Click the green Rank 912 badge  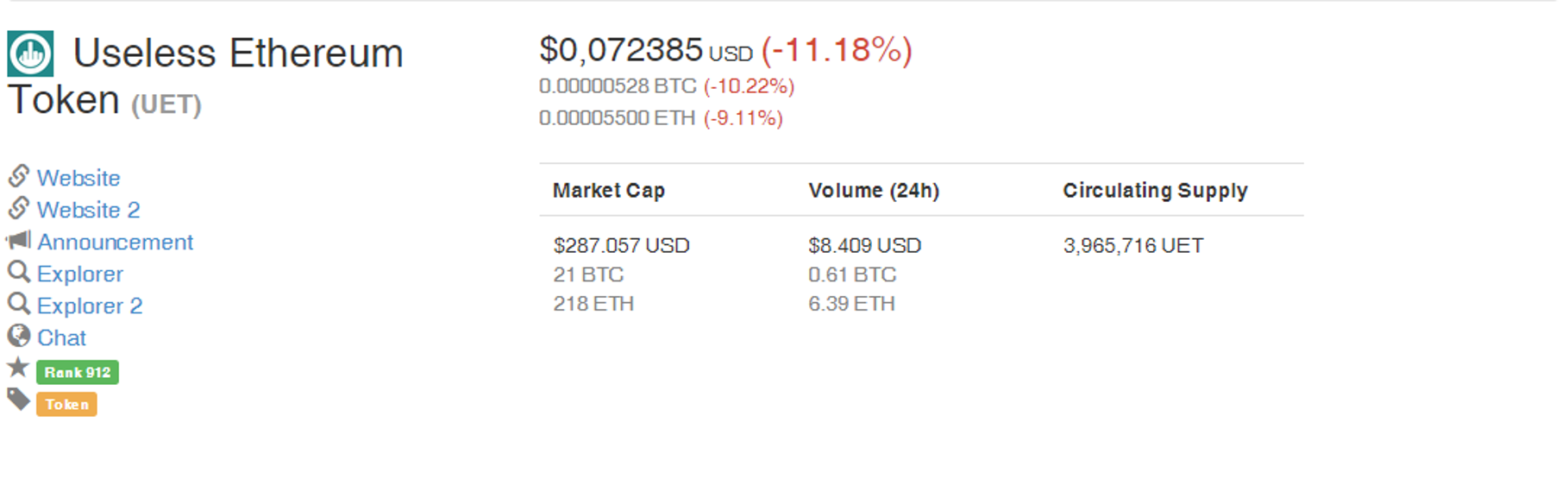(78, 372)
